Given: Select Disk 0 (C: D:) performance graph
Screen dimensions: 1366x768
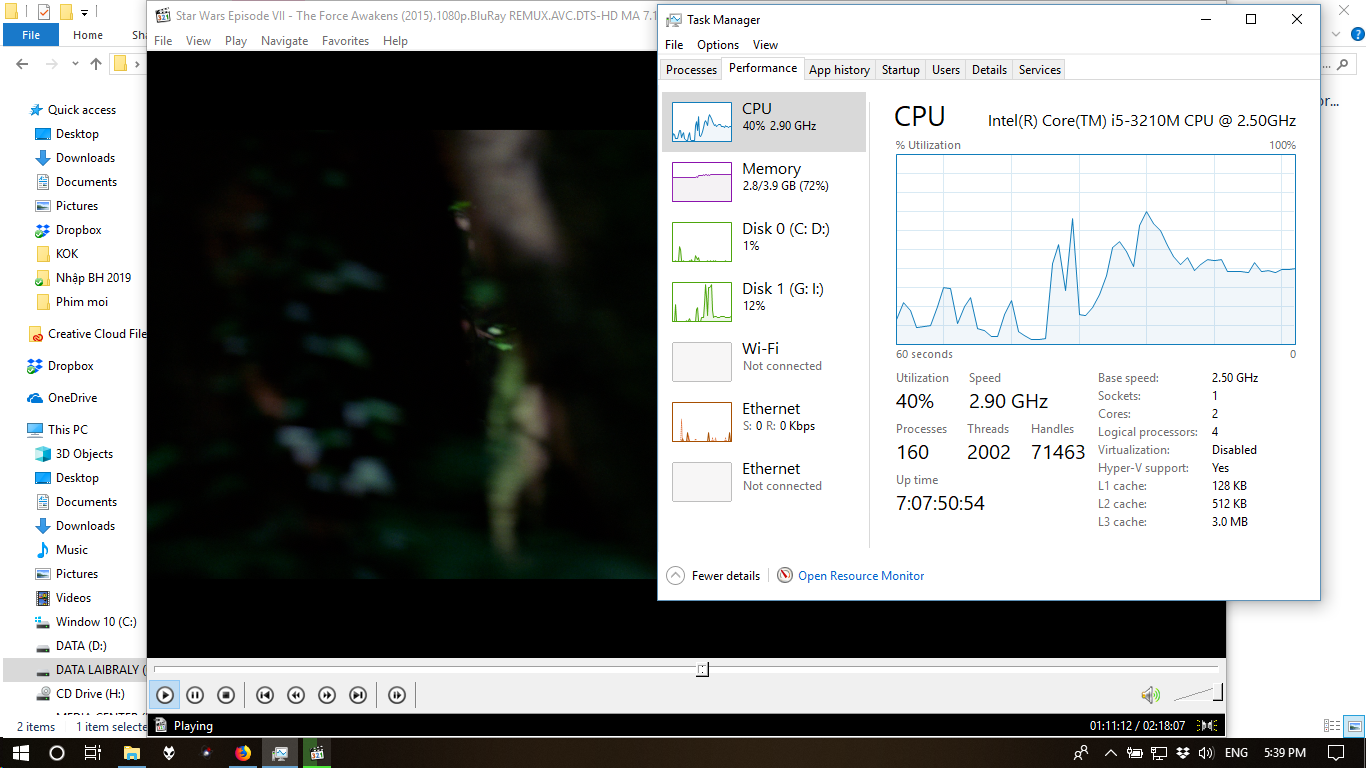Looking at the screenshot, I should [764, 242].
